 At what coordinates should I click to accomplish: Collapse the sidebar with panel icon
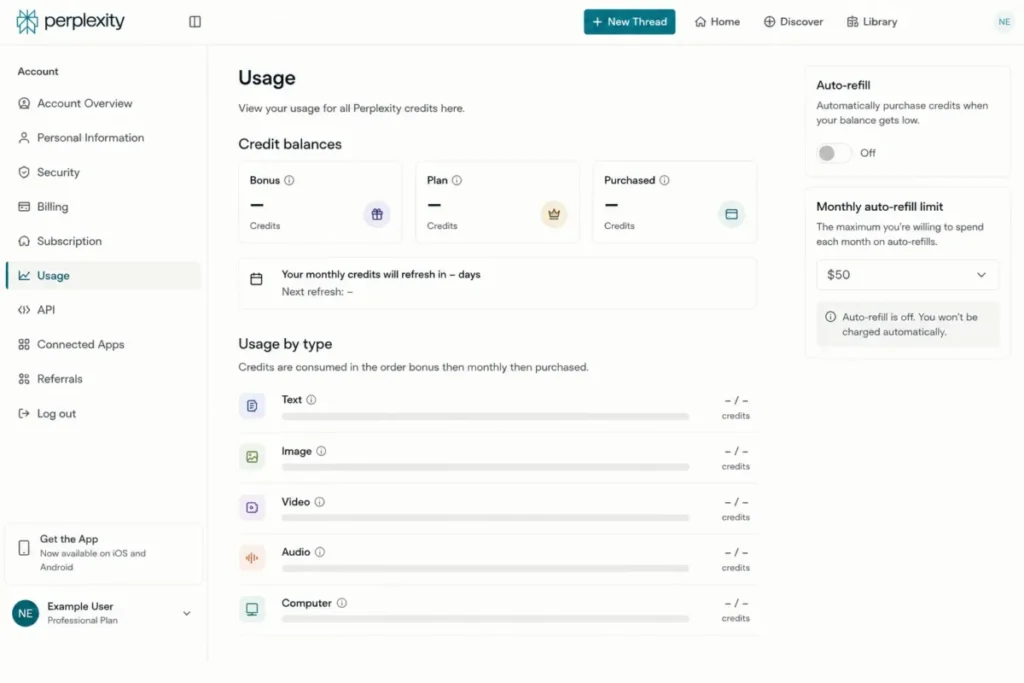(x=195, y=22)
